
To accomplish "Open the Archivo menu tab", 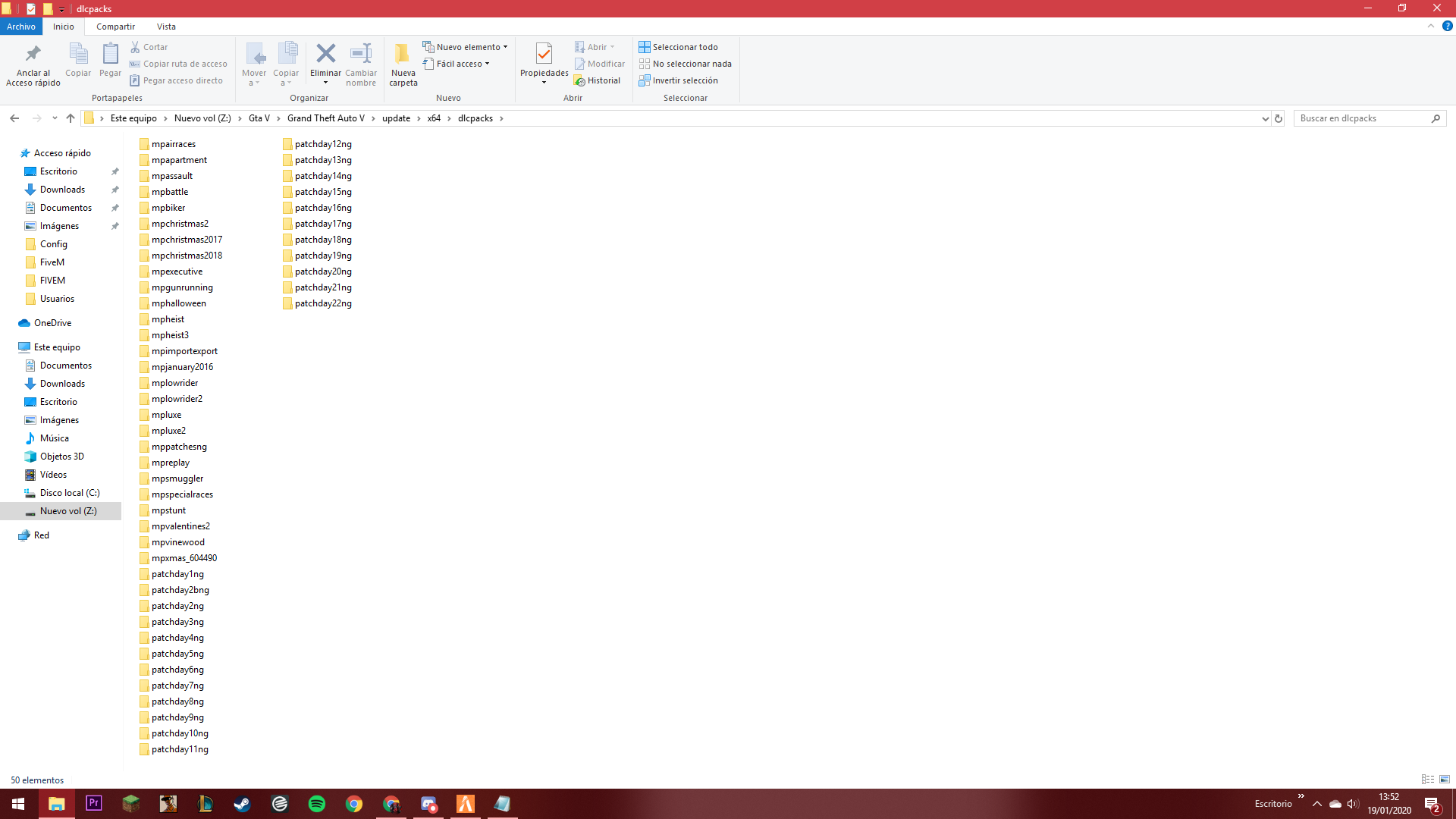I will (x=21, y=27).
